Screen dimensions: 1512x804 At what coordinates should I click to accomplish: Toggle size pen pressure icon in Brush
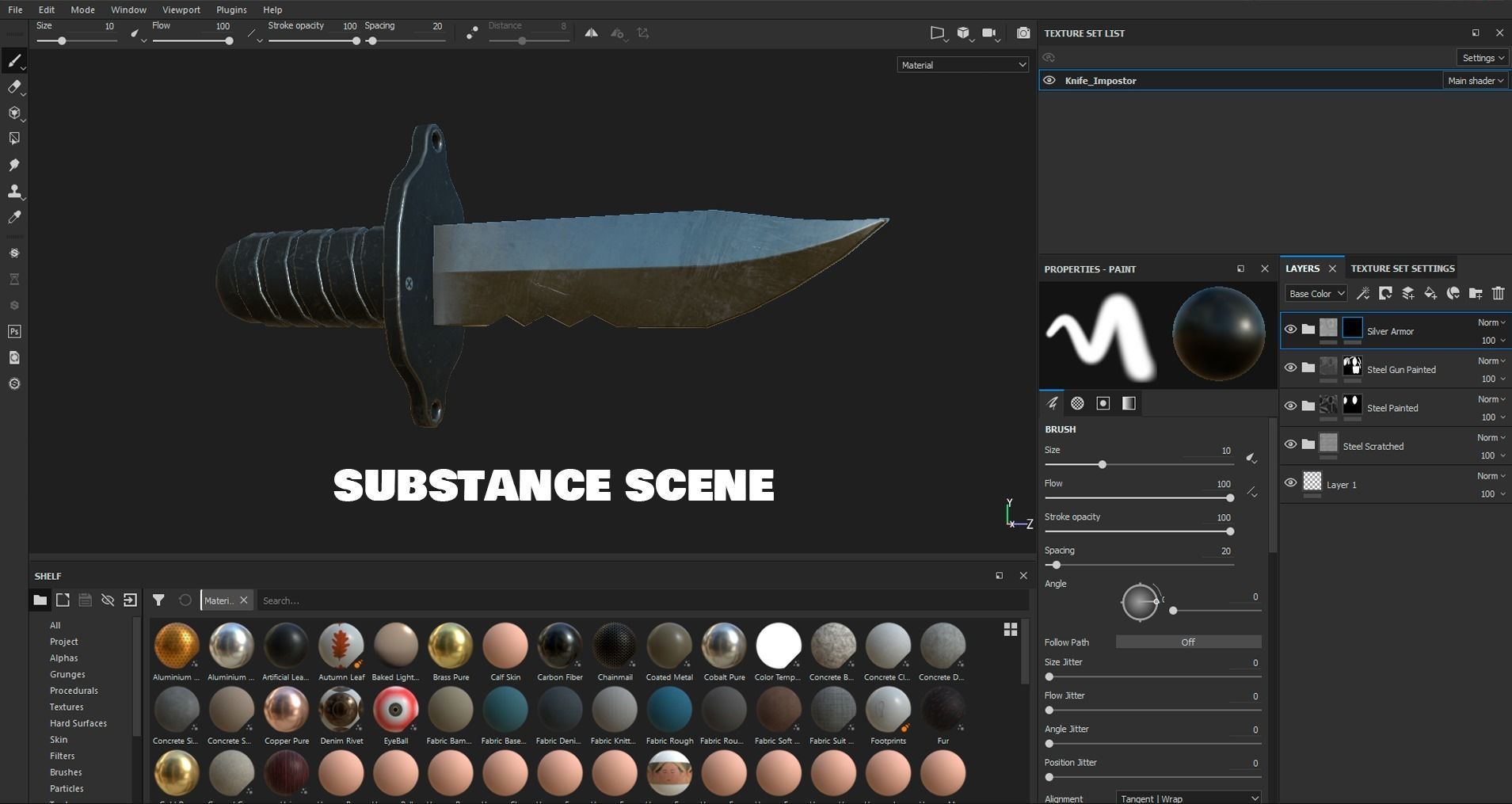tap(1251, 459)
